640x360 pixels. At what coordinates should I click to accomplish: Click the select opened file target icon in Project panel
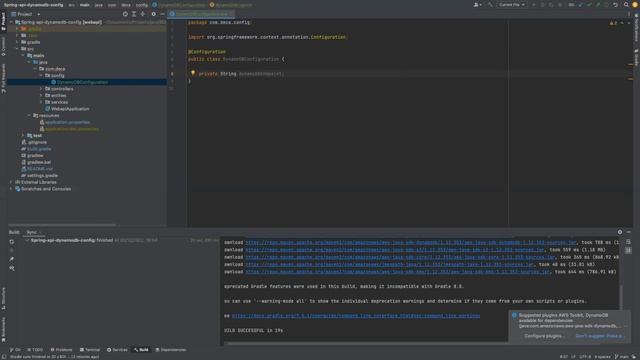[125, 14]
